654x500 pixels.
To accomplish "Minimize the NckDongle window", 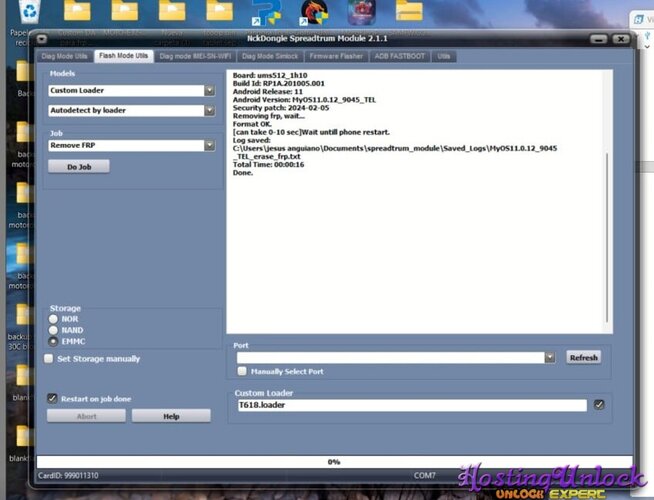I will [599, 39].
